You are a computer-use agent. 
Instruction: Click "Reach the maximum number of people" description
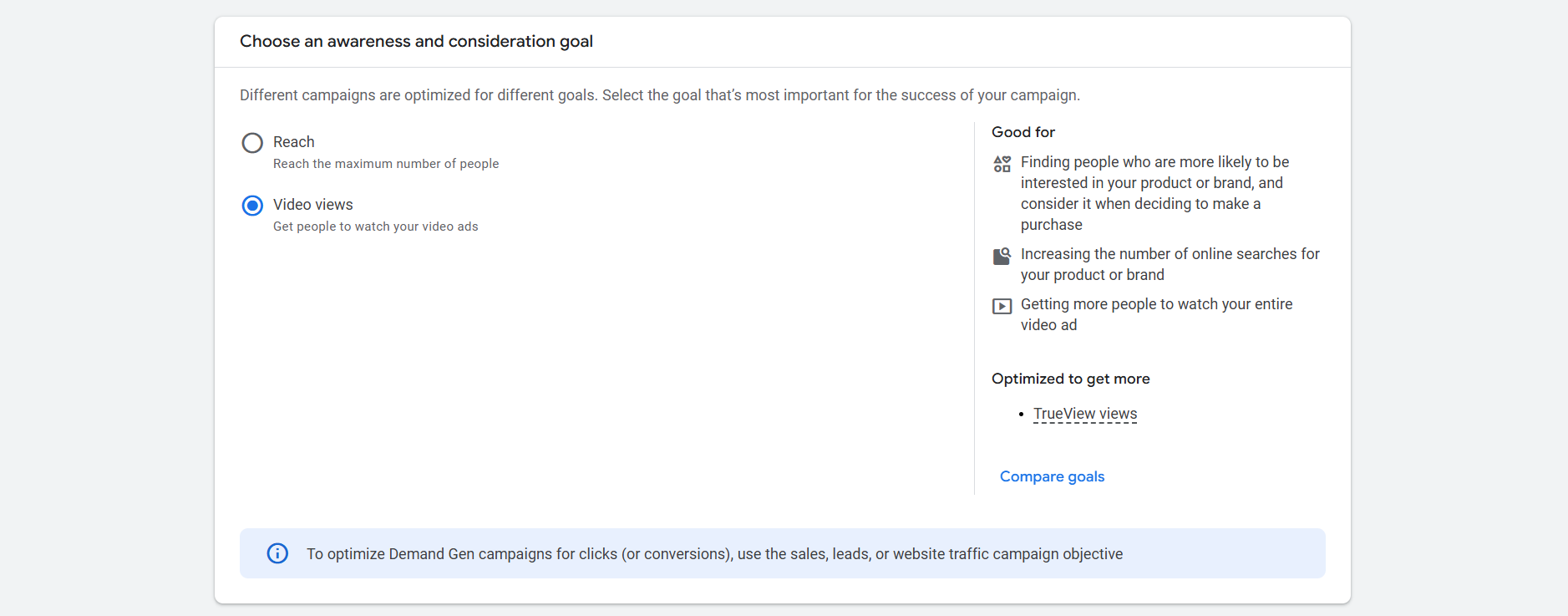click(x=386, y=164)
